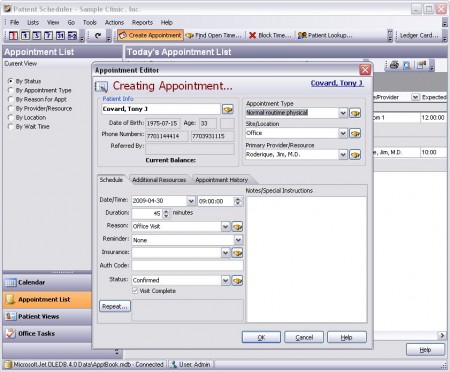450x372 pixels.
Task: Select By Status radio button
Action: (x=11, y=81)
